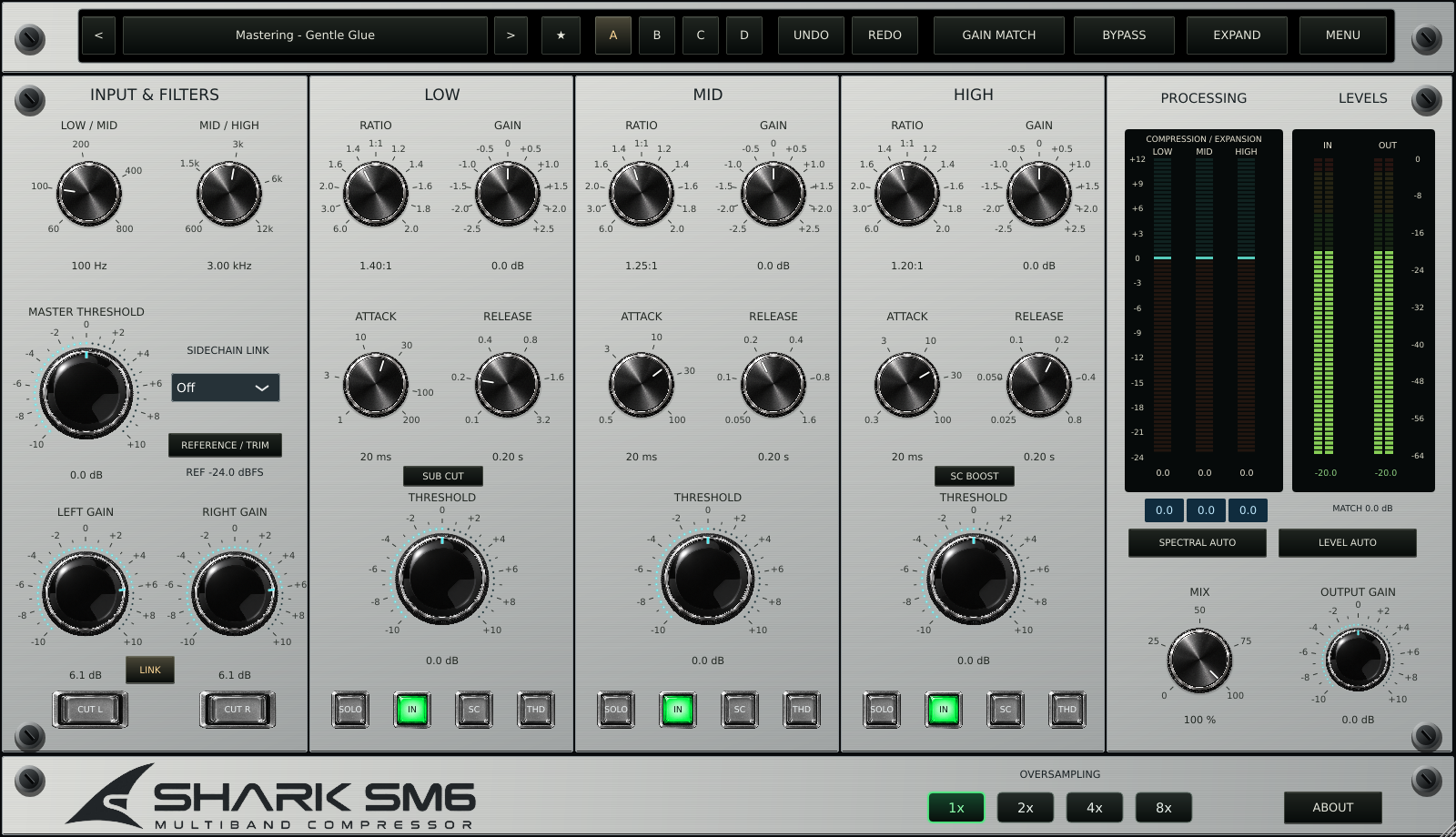
Task: Toggle the CUT L button
Action: [90, 710]
